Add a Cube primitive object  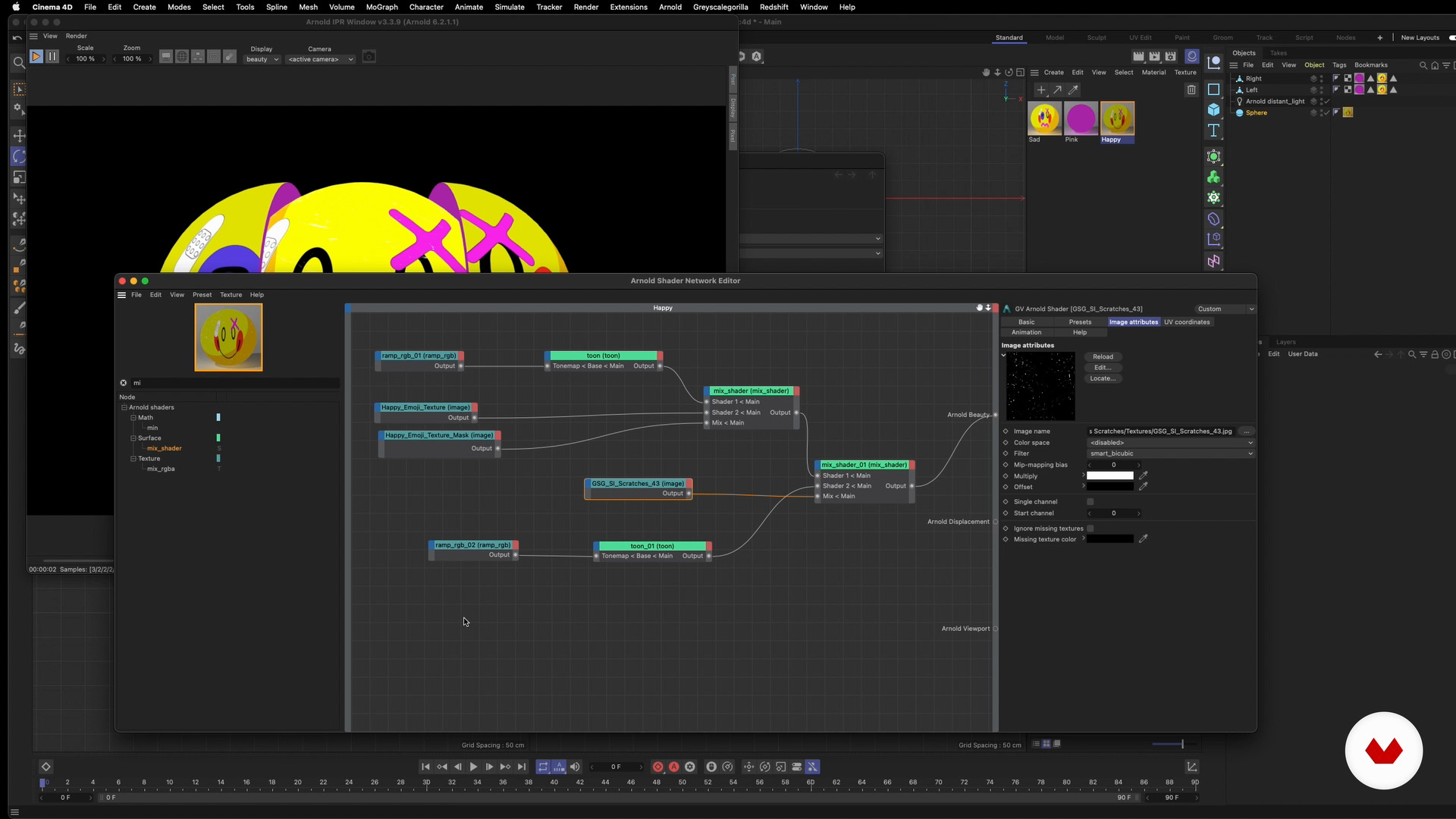coord(1213,110)
